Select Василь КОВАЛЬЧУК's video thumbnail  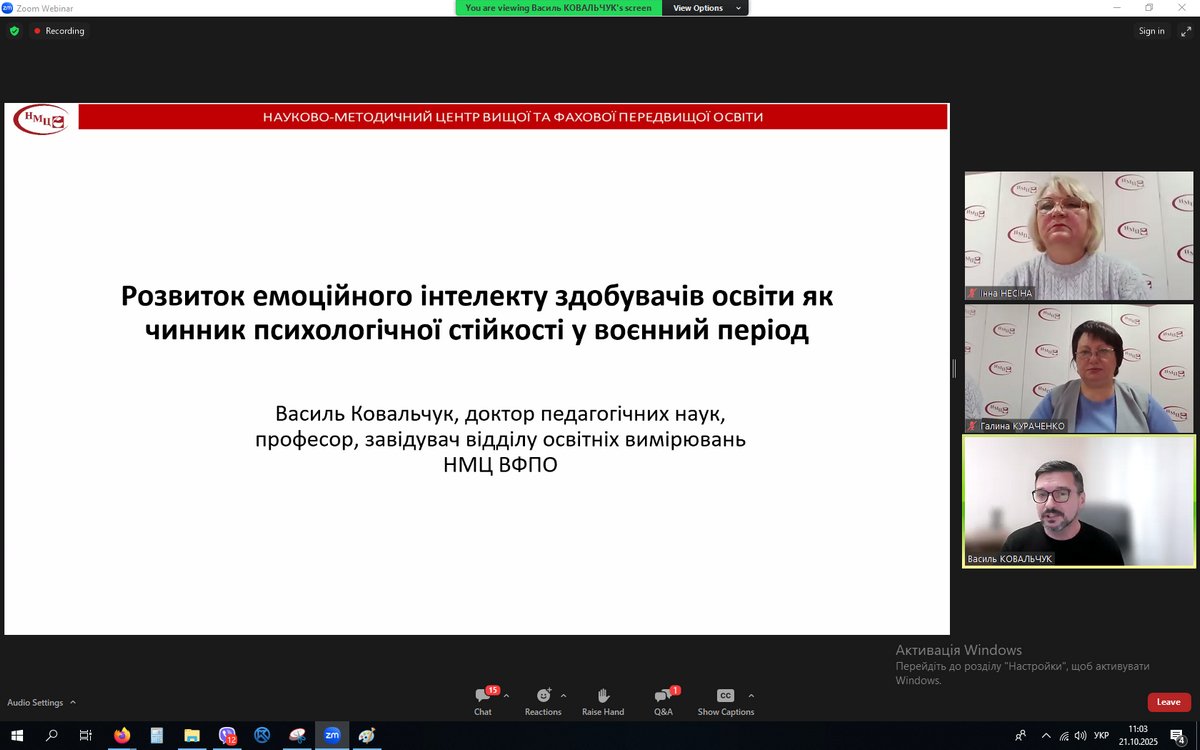click(x=1079, y=501)
